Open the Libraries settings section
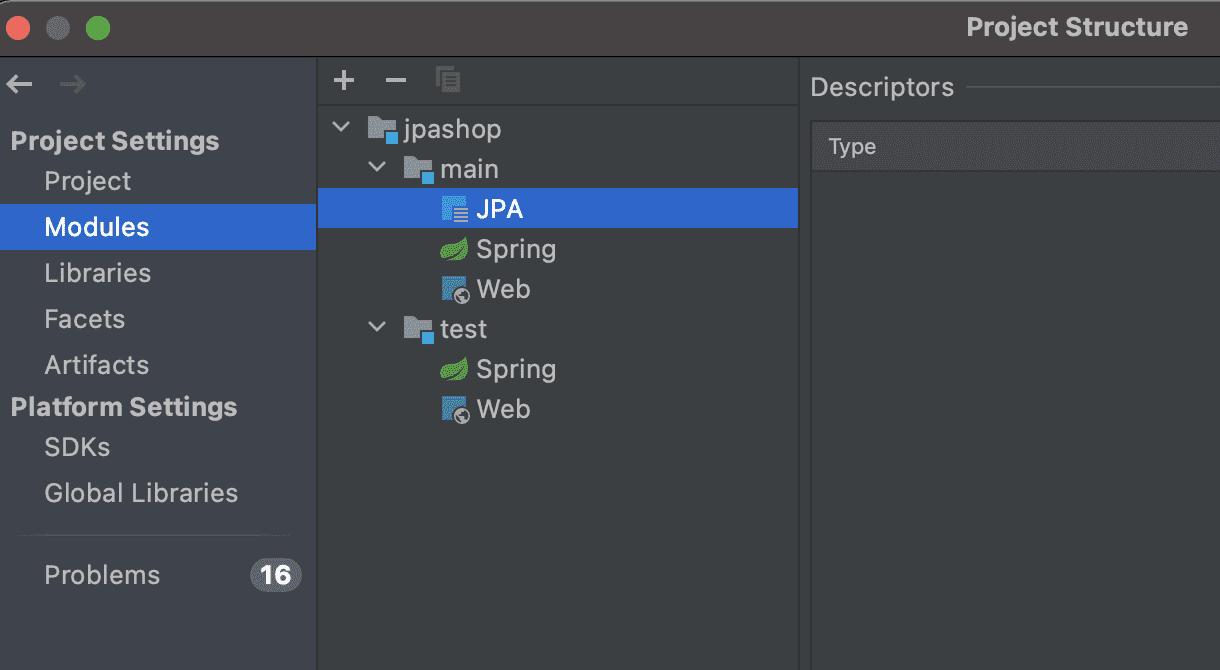 pyautogui.click(x=98, y=273)
